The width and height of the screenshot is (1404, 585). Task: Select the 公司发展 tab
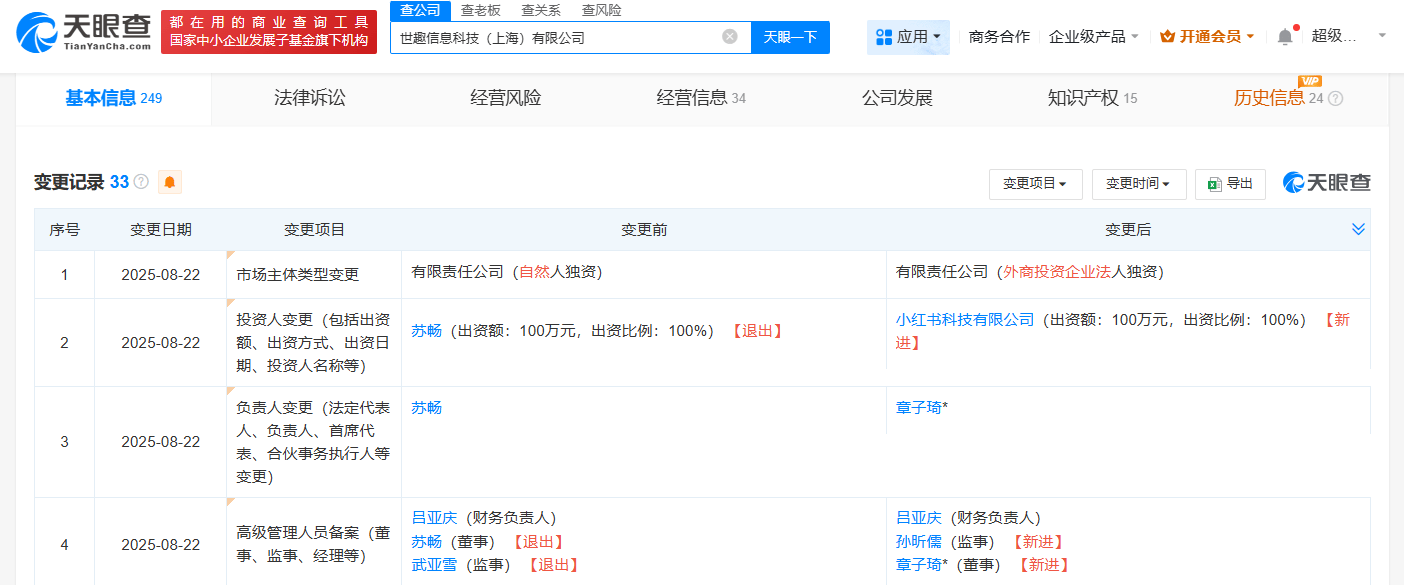(x=897, y=98)
